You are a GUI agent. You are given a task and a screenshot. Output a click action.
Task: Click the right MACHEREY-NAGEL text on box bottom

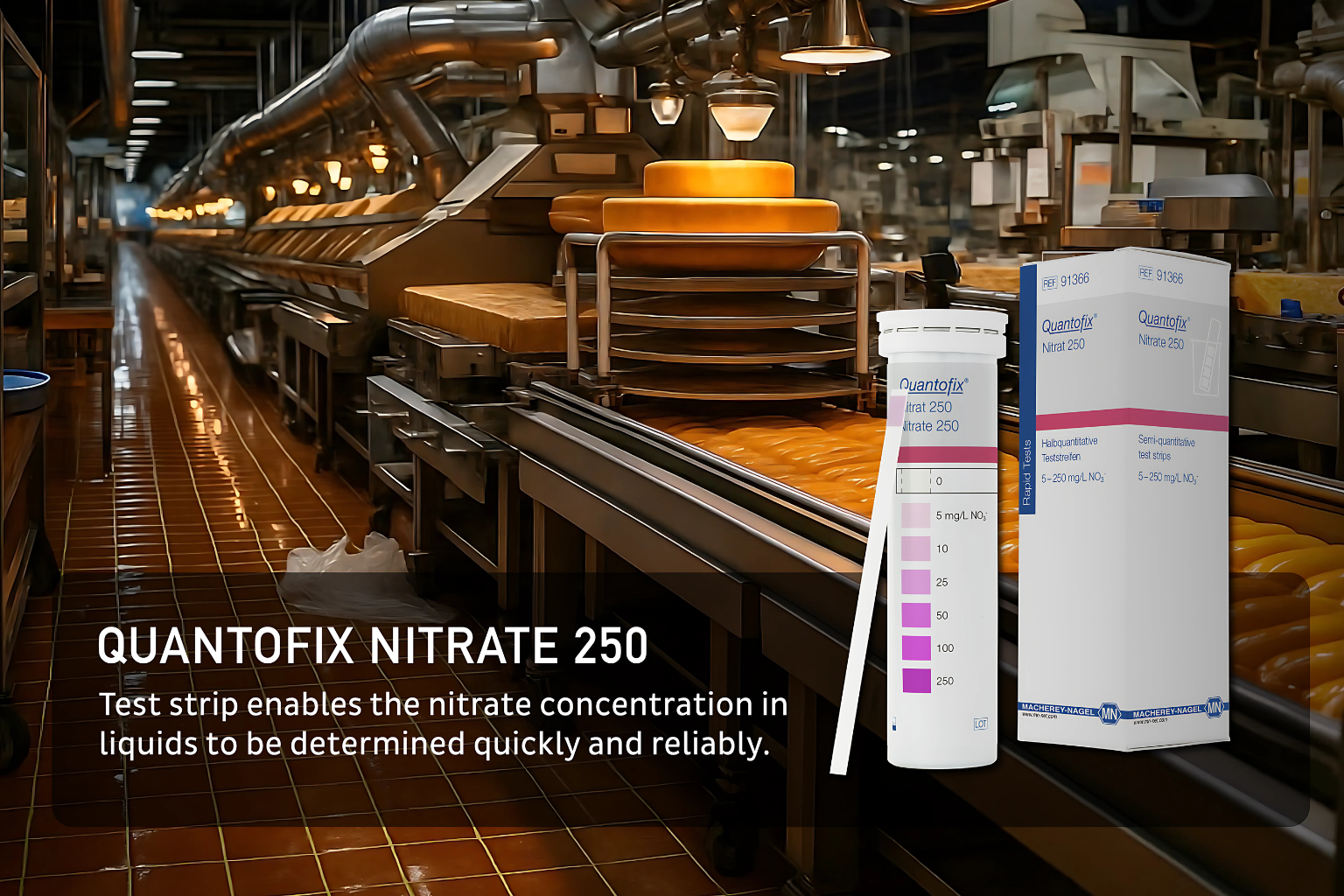[1167, 712]
